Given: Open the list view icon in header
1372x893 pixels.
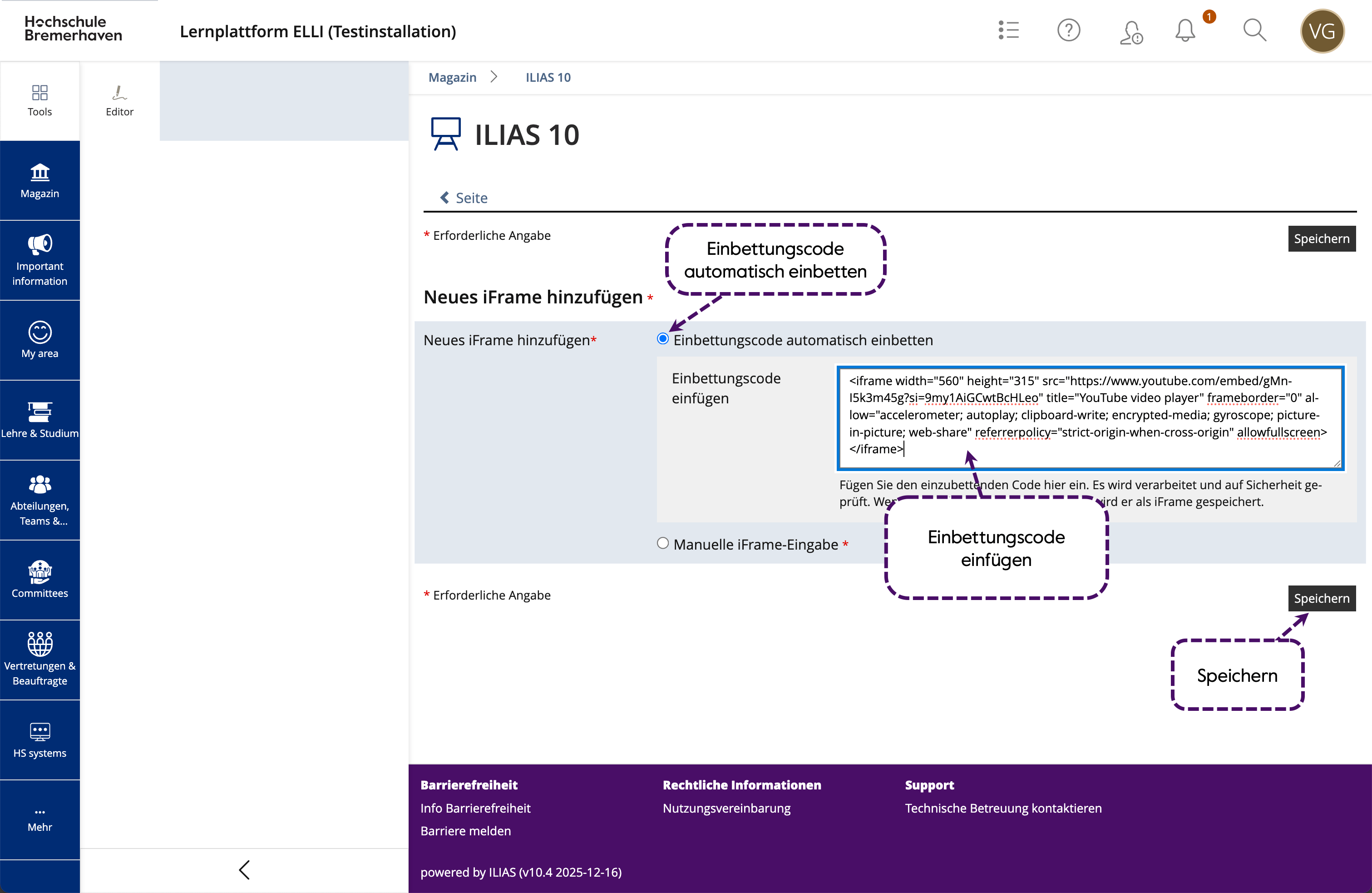Looking at the screenshot, I should pos(1008,30).
